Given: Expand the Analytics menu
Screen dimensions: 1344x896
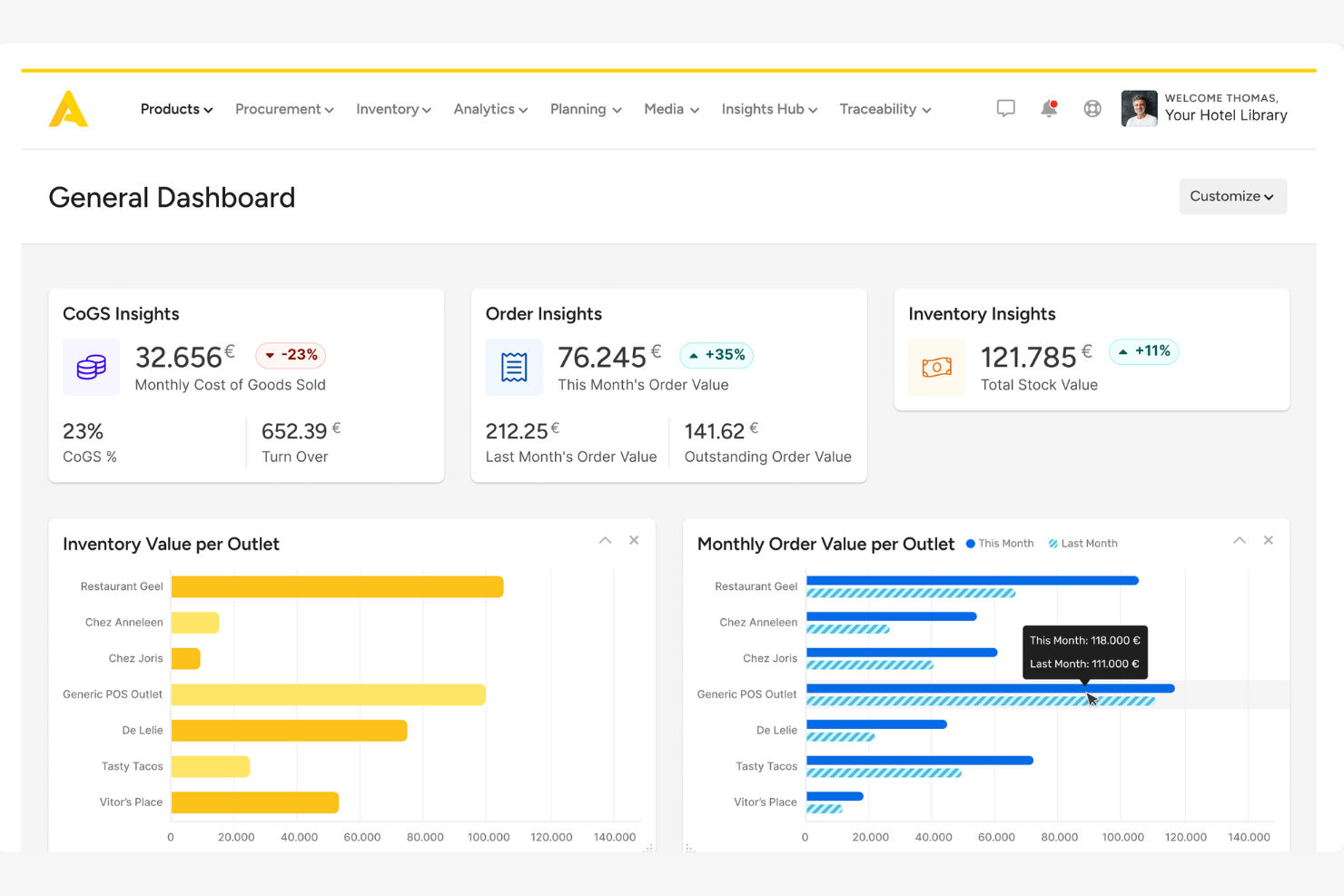Looking at the screenshot, I should pos(489,109).
